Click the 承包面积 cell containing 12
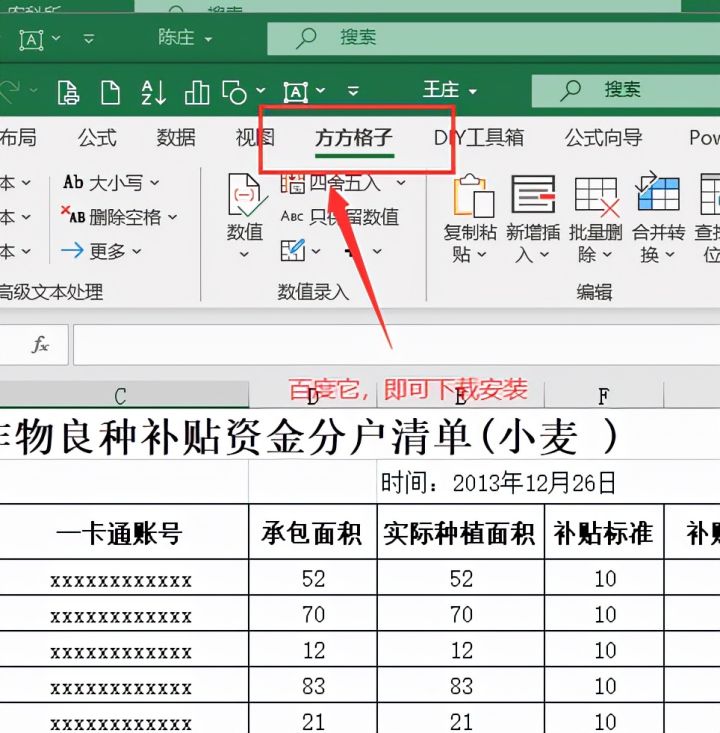The height and width of the screenshot is (733, 720). 313,649
